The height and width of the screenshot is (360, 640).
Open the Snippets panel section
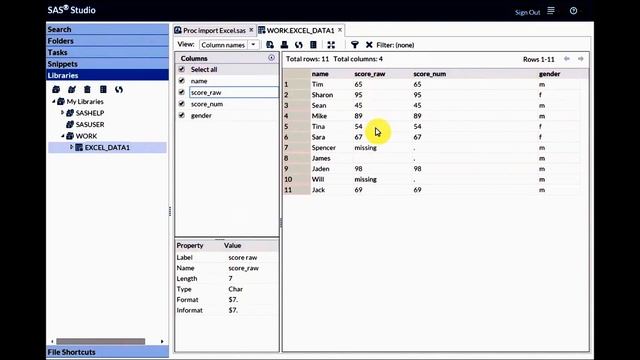pos(107,64)
